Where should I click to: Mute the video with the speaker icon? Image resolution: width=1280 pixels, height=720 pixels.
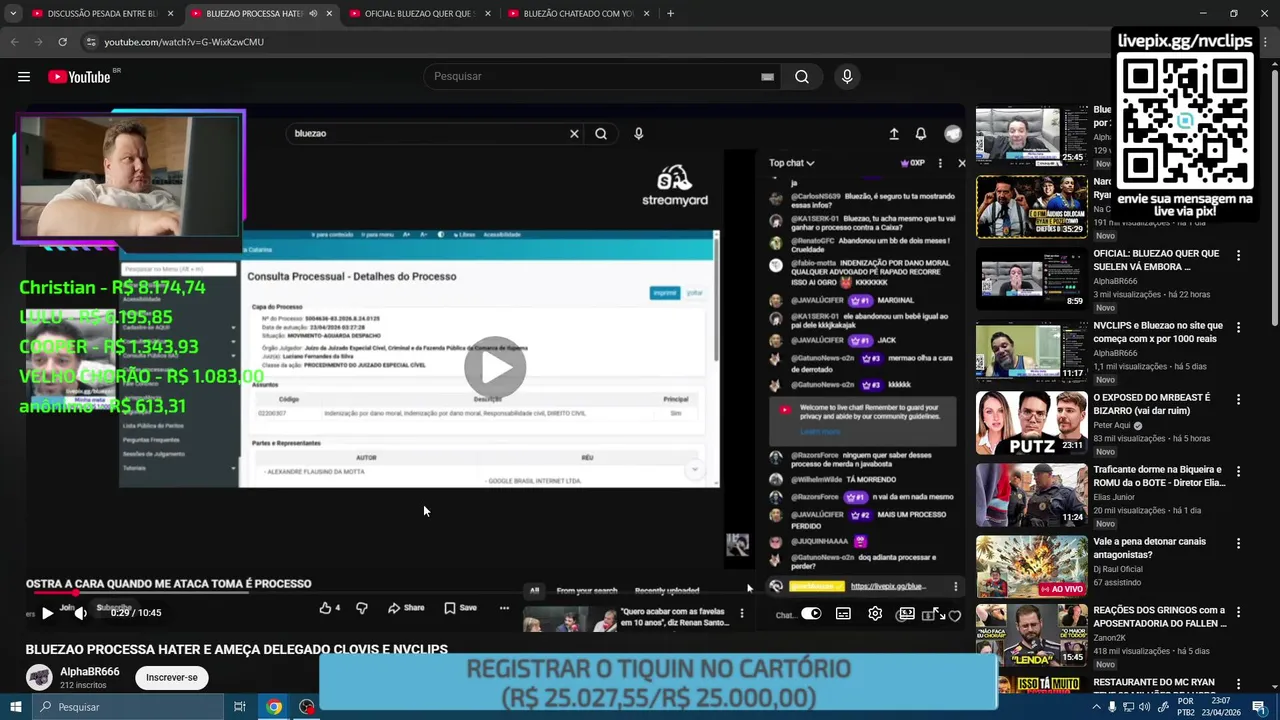tap(80, 613)
